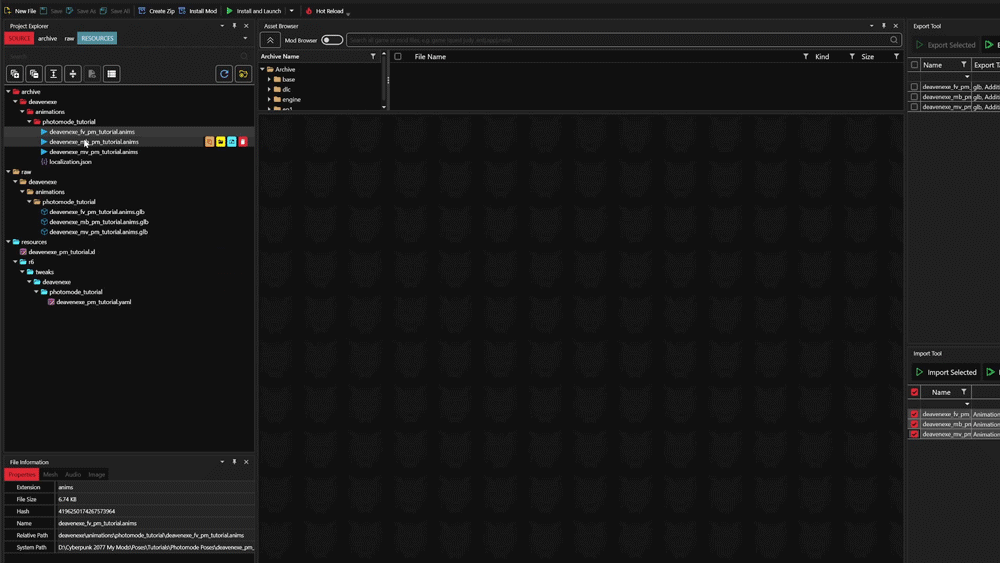
Task: Open the dropdown arrow next to Install and Launch
Action: 294,11
